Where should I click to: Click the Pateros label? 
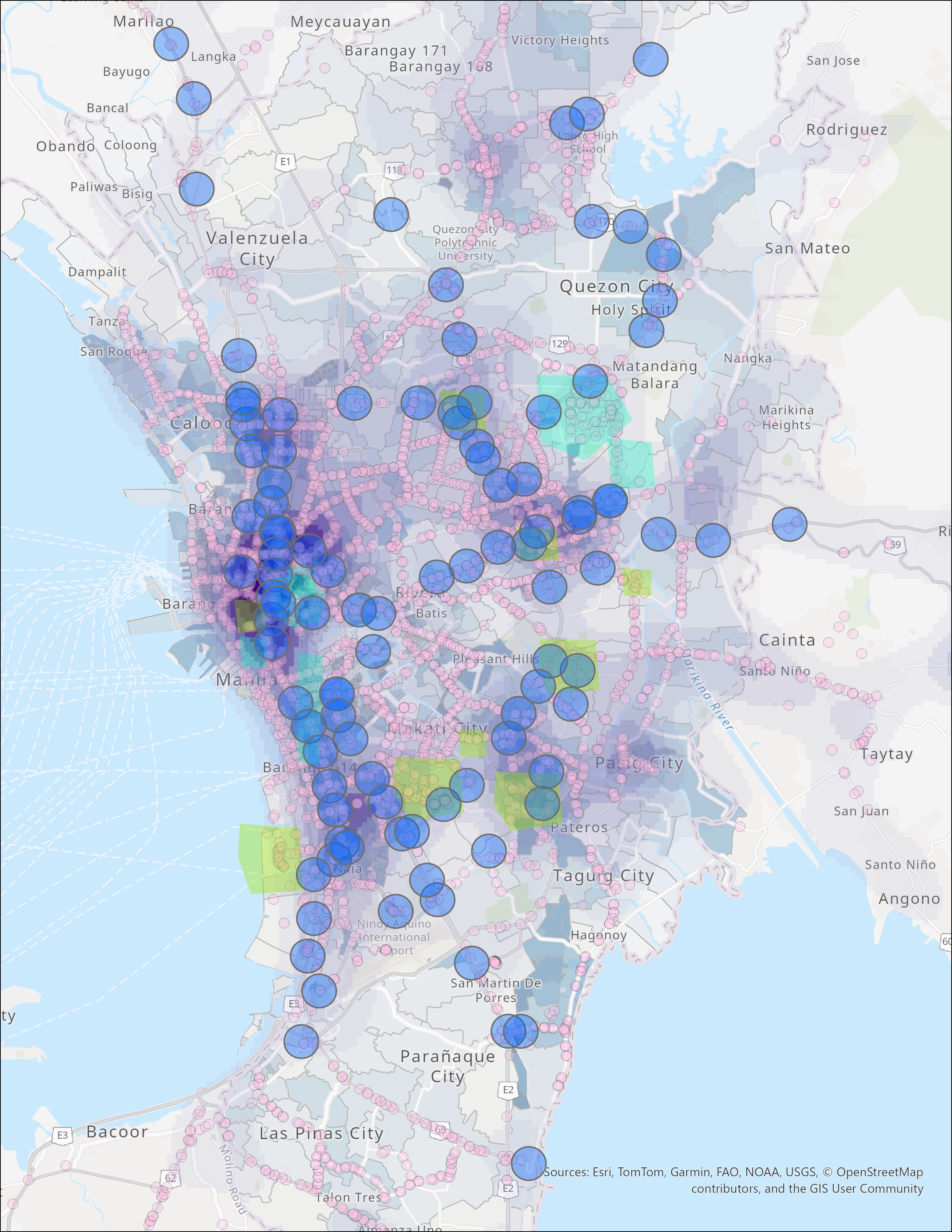(x=579, y=828)
